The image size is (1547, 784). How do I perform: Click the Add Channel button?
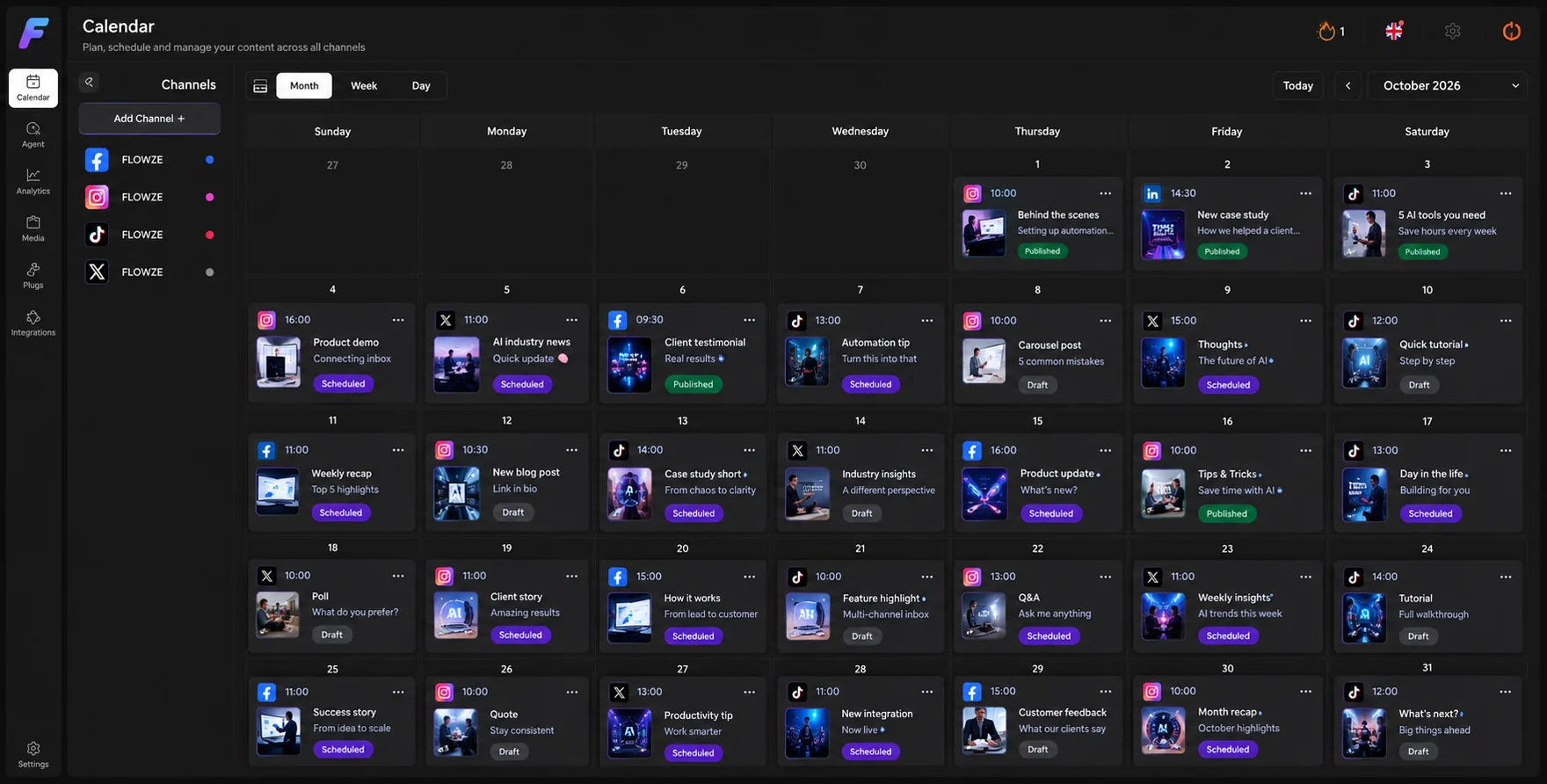click(149, 118)
